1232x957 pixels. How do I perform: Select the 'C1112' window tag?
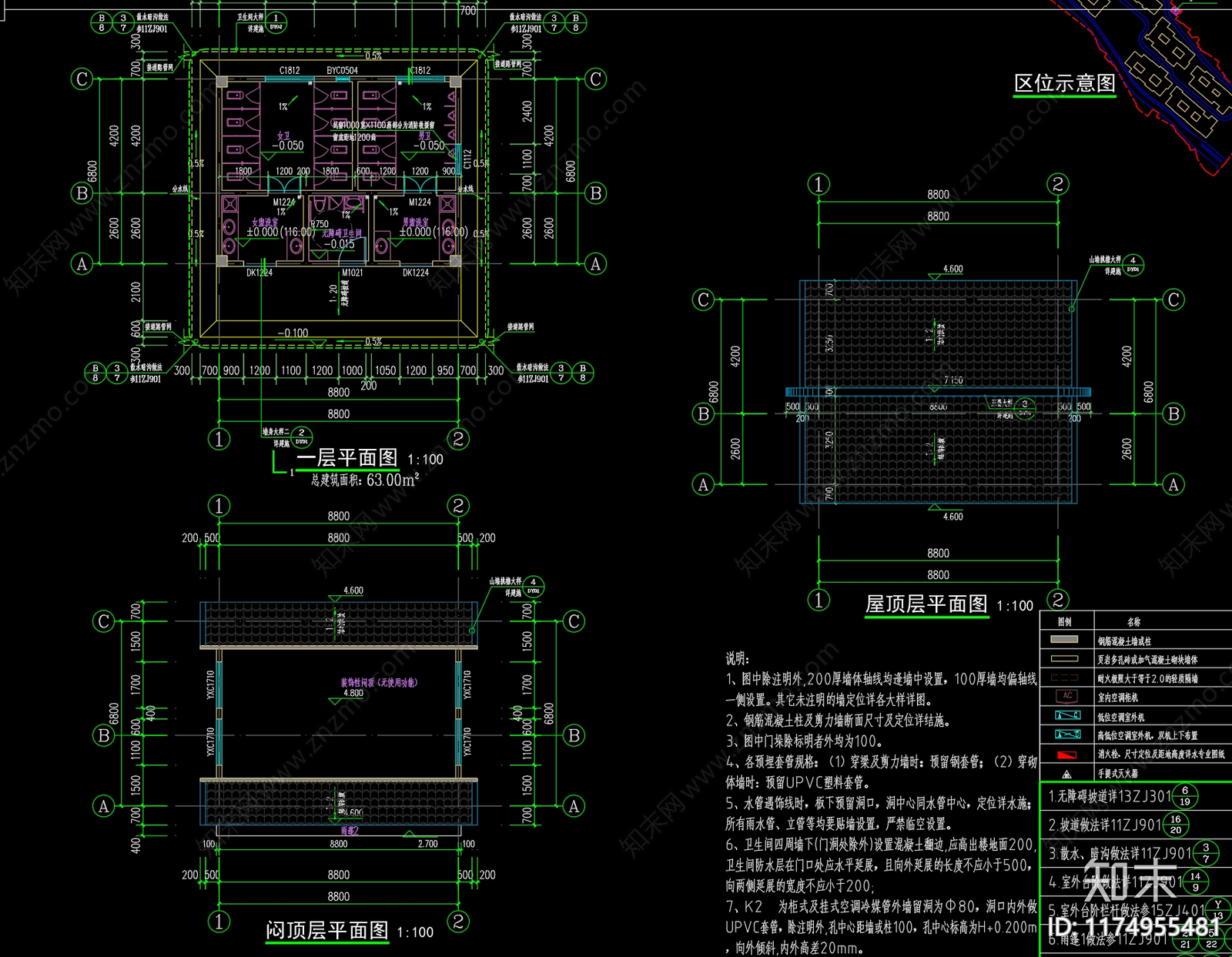[x=467, y=159]
